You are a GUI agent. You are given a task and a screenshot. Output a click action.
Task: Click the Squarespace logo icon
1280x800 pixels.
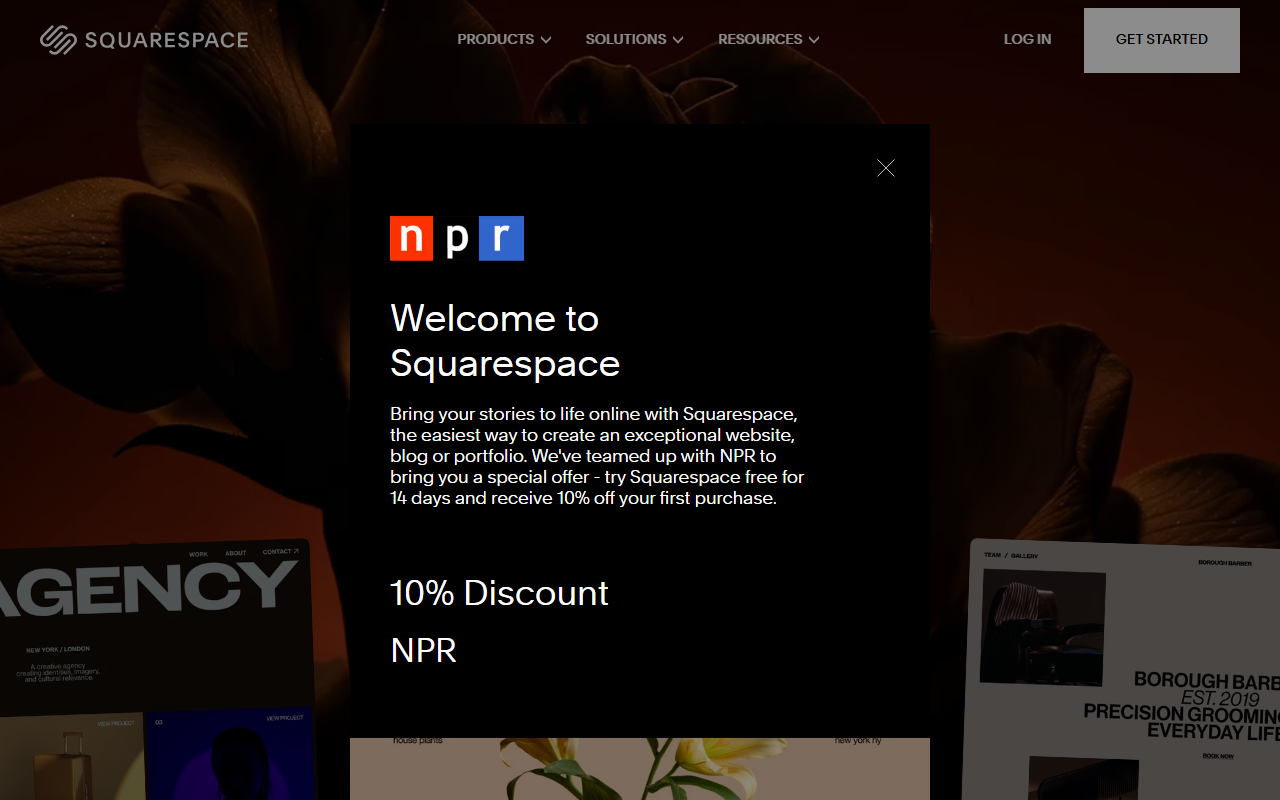(58, 40)
